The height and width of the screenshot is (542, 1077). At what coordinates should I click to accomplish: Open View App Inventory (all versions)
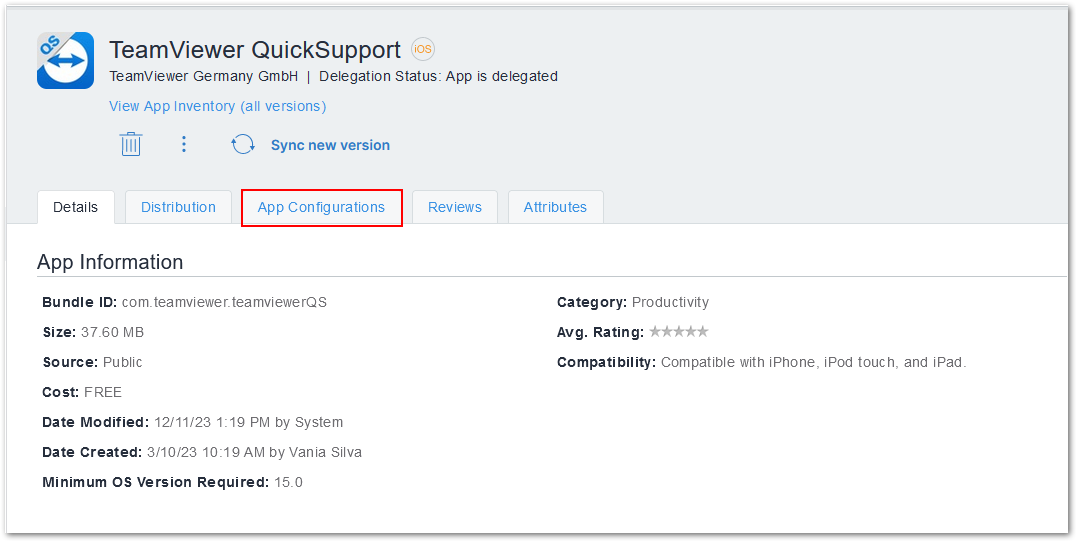(x=218, y=106)
